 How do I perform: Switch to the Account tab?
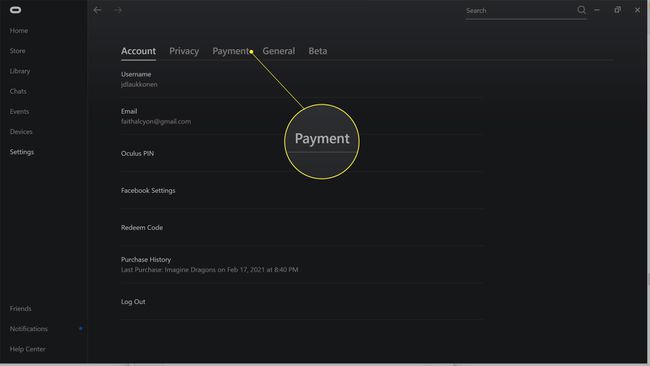tap(138, 51)
